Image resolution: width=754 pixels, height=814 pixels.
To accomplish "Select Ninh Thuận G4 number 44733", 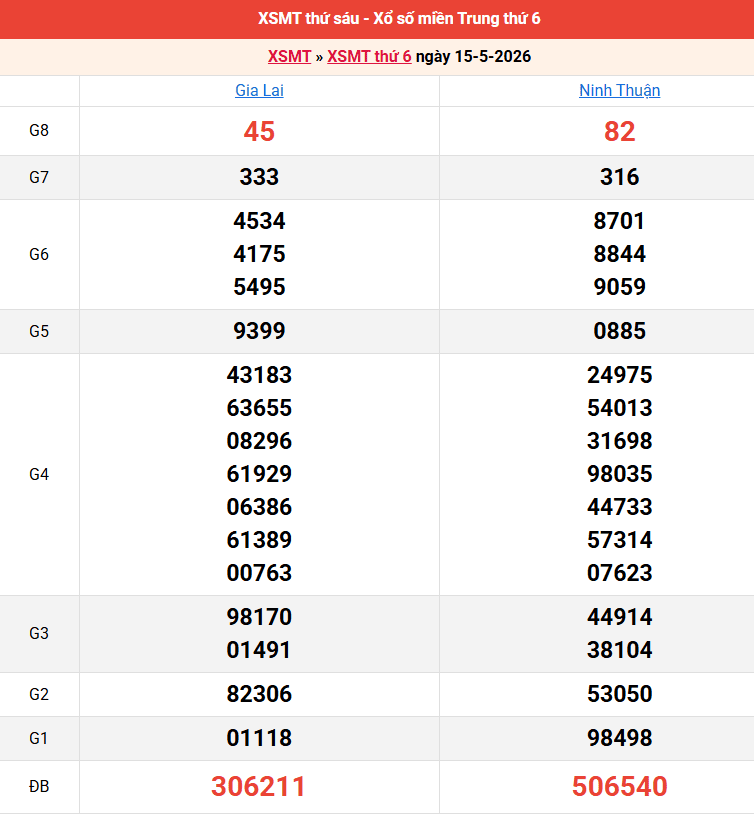I will [x=620, y=507].
